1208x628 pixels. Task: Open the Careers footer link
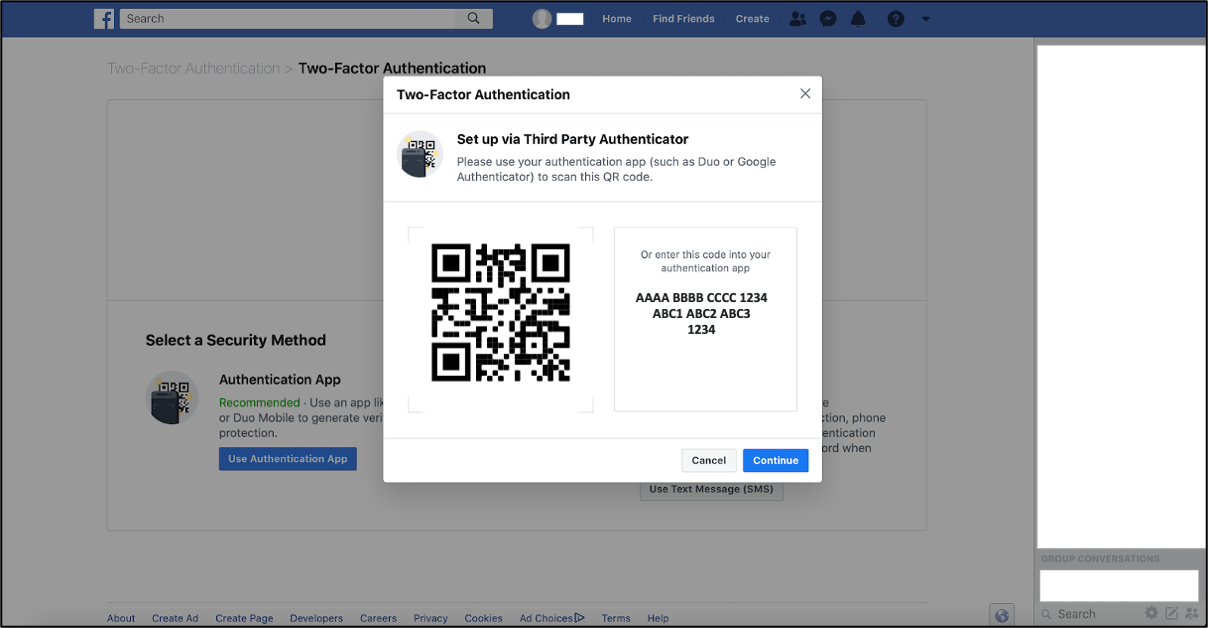click(x=378, y=618)
